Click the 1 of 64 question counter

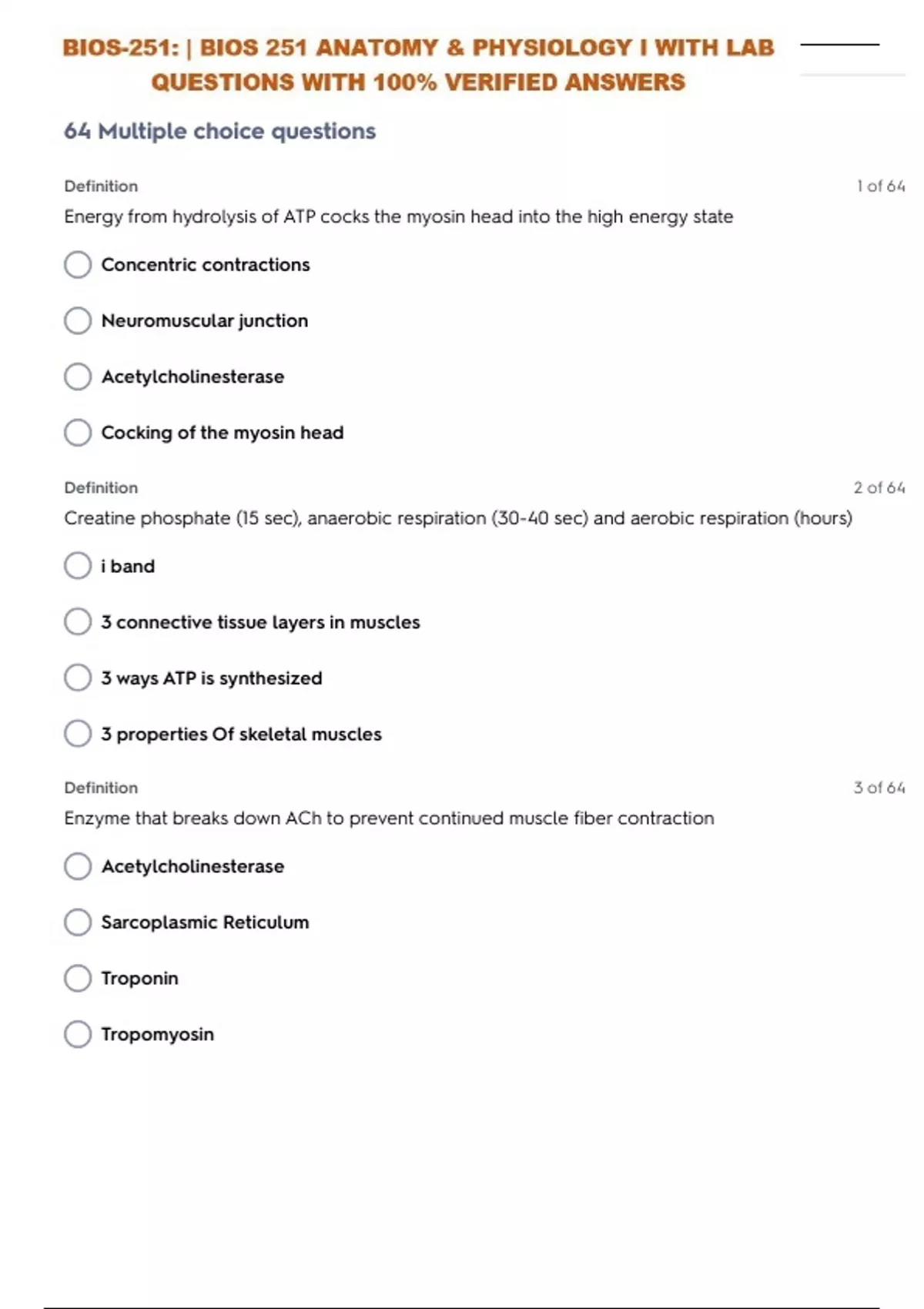[880, 186]
